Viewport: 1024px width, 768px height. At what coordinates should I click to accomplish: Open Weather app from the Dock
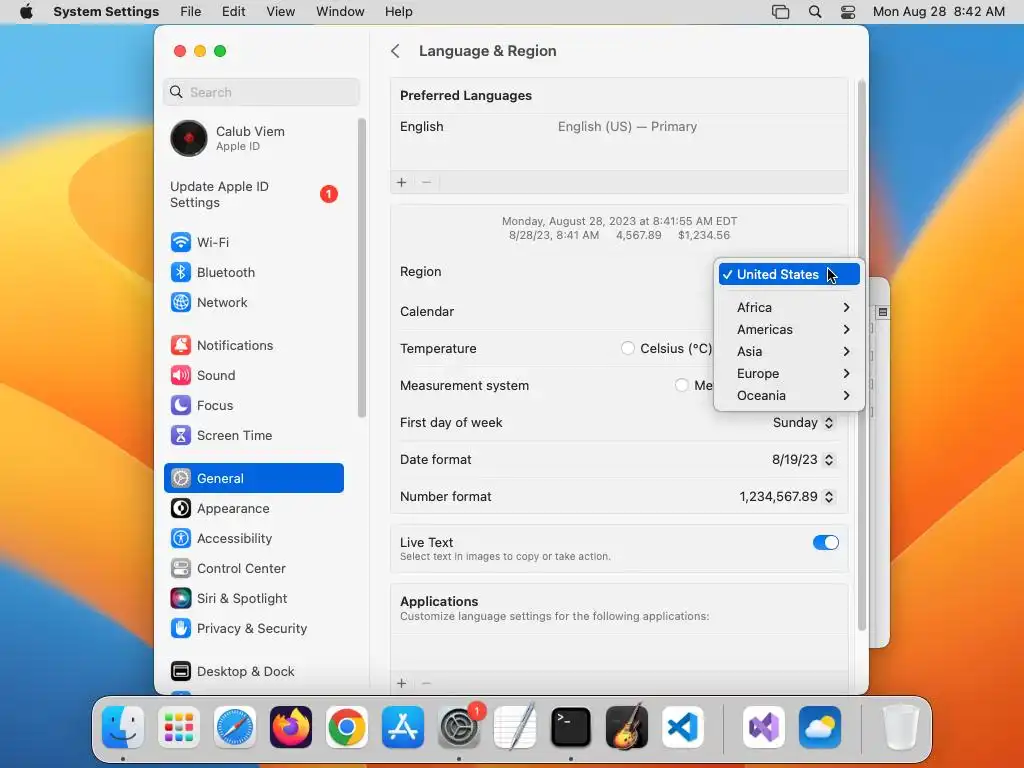[x=820, y=727]
